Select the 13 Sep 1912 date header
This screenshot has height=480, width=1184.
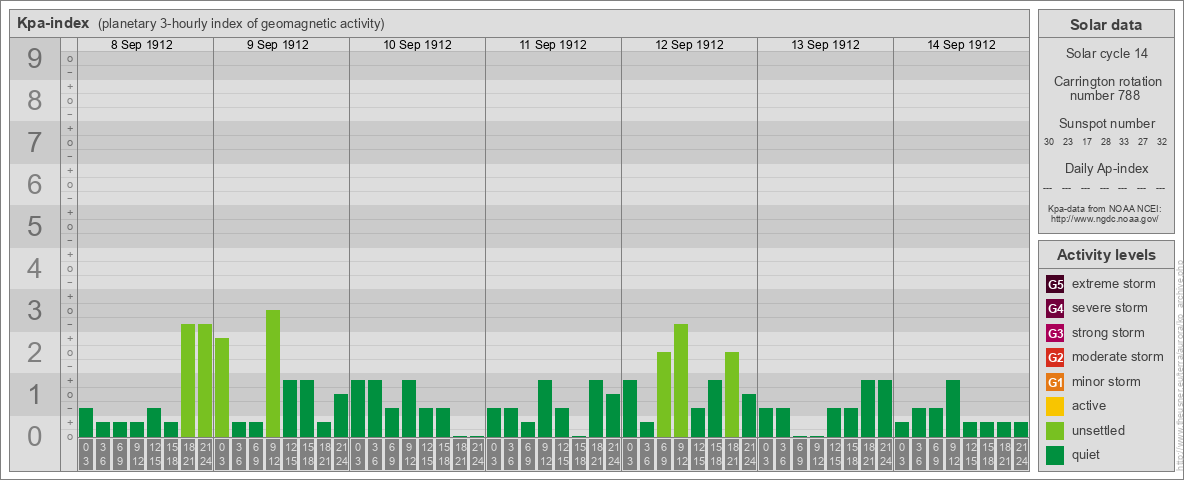[x=825, y=45]
